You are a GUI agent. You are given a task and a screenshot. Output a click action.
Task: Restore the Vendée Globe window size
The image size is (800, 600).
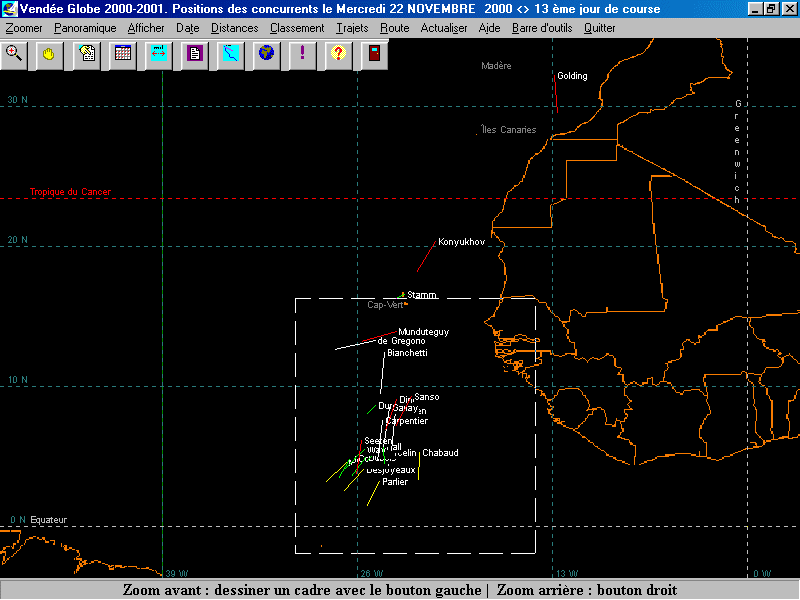(x=770, y=9)
